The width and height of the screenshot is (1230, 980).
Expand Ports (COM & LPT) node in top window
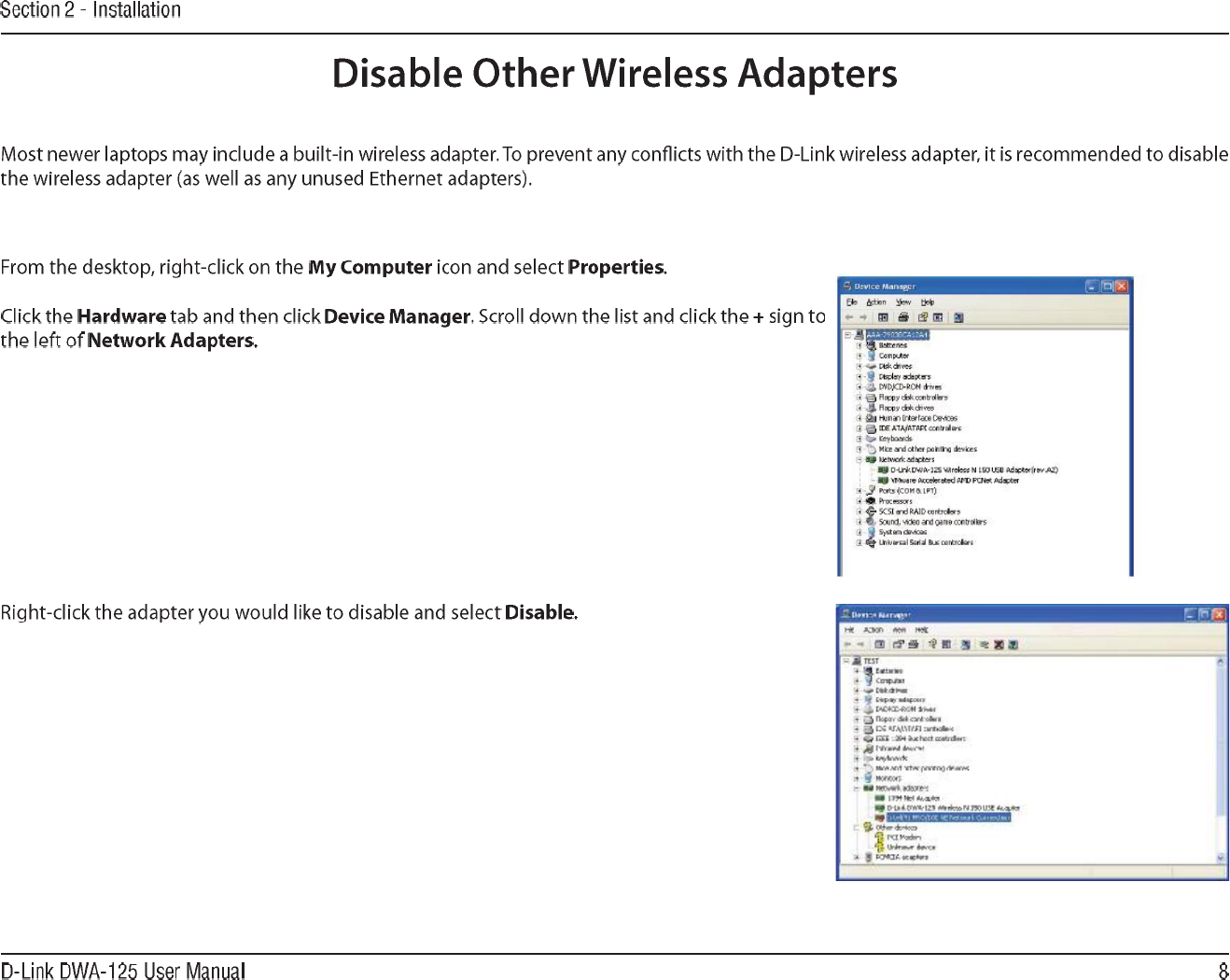[x=860, y=491]
